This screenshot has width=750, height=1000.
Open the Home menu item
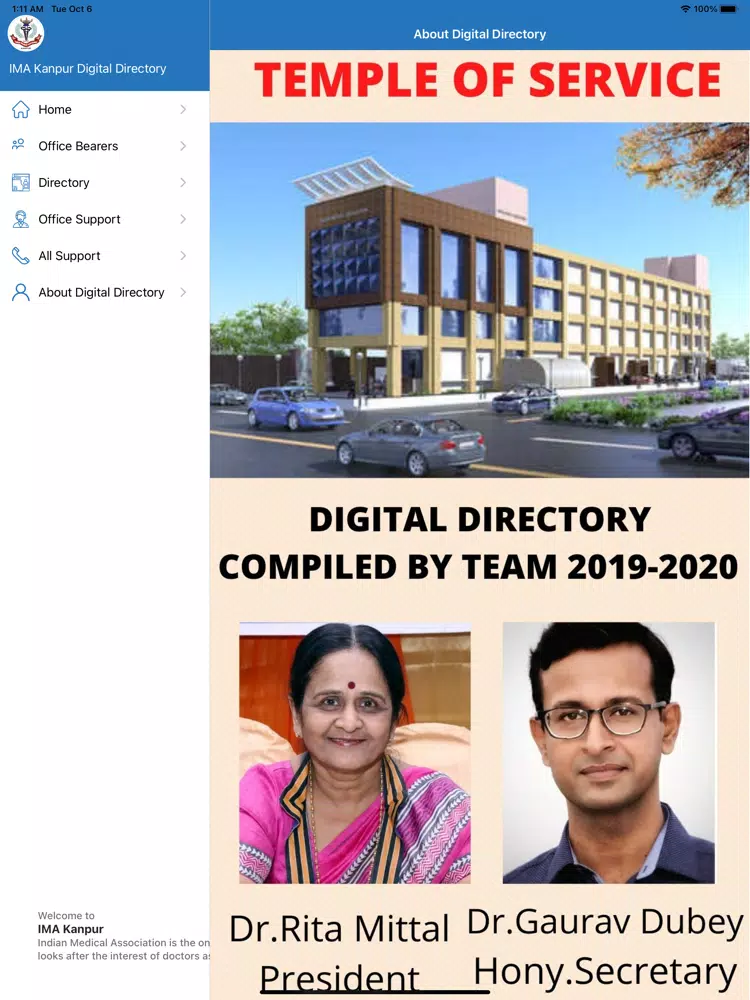point(105,110)
